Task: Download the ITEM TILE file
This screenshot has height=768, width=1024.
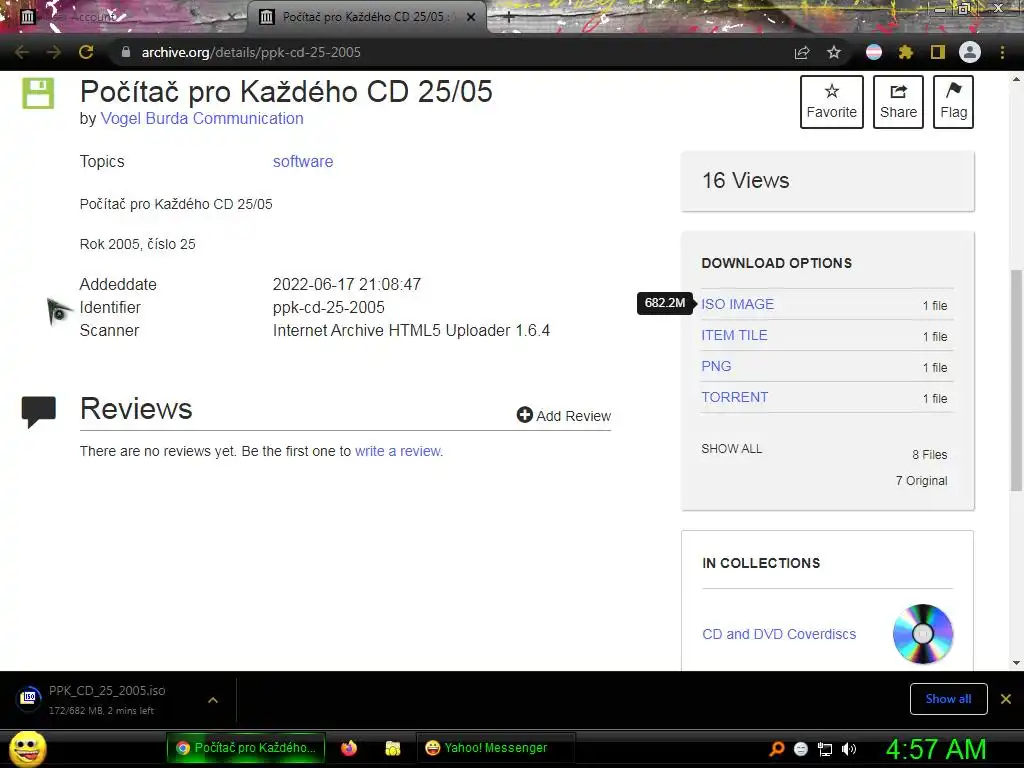Action: point(734,335)
